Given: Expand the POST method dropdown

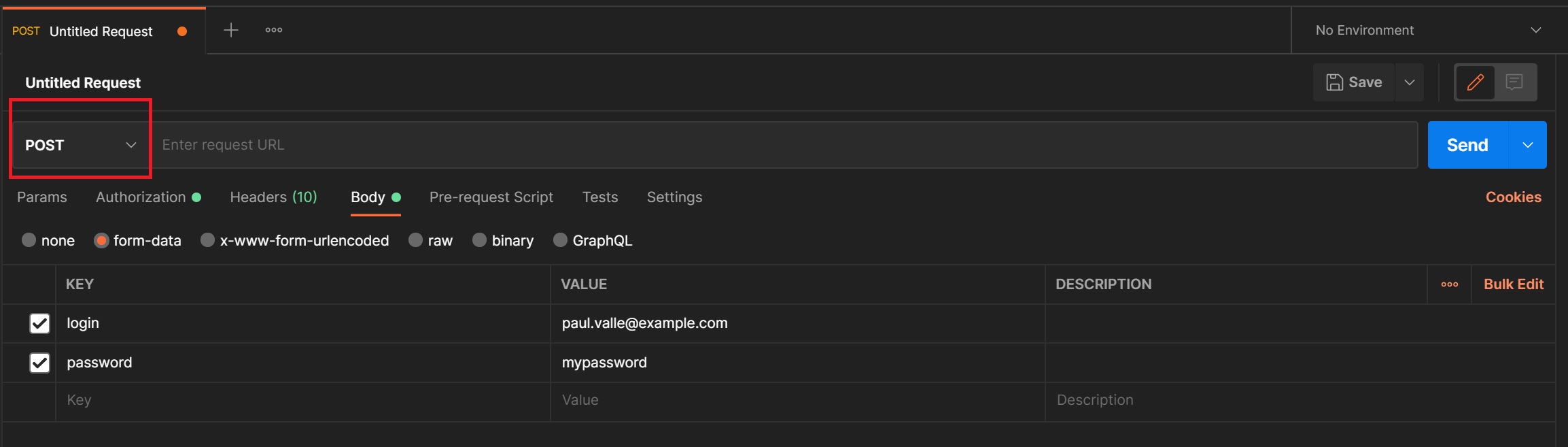Looking at the screenshot, I should [81, 145].
